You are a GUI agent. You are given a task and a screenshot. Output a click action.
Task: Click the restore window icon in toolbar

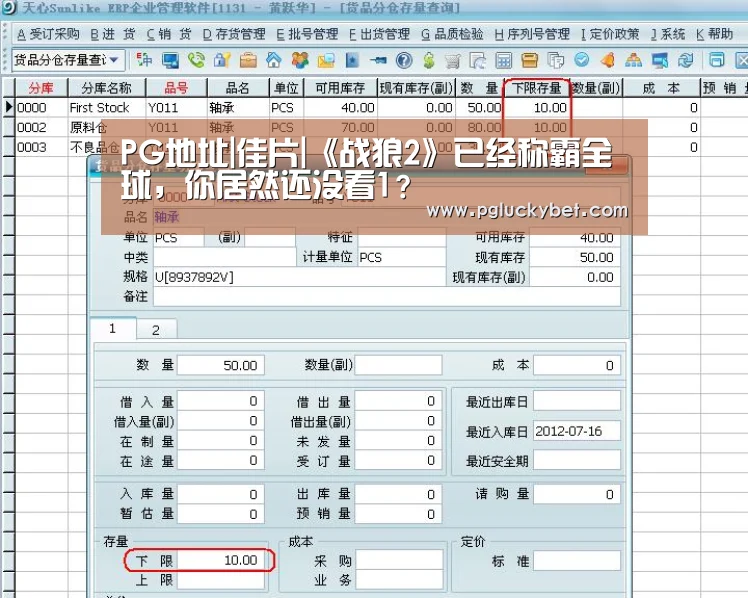coord(717,60)
